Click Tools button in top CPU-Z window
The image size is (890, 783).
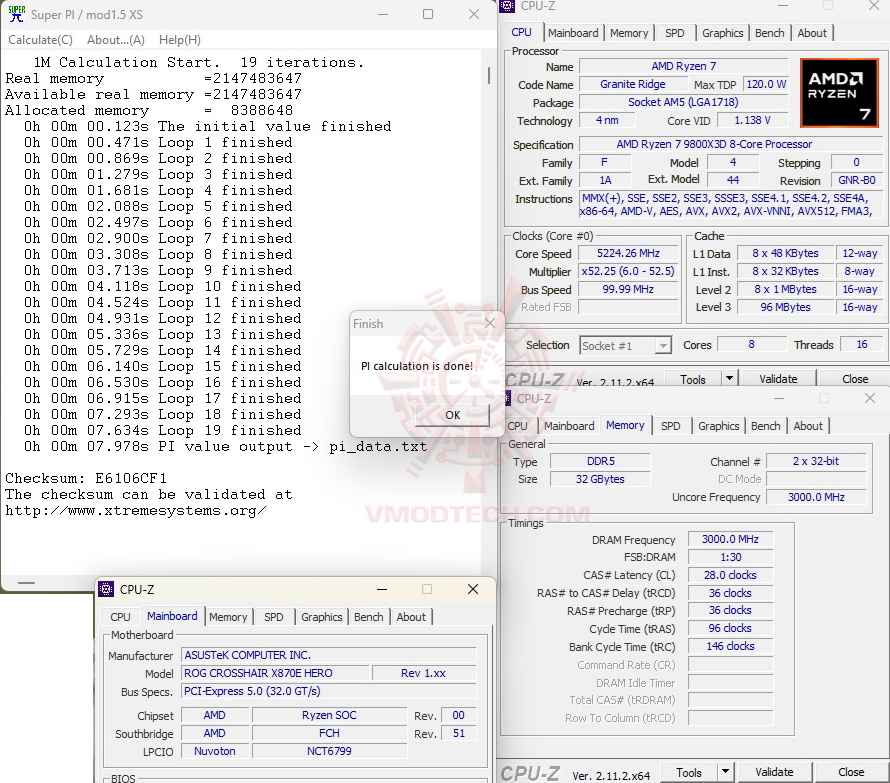[692, 379]
